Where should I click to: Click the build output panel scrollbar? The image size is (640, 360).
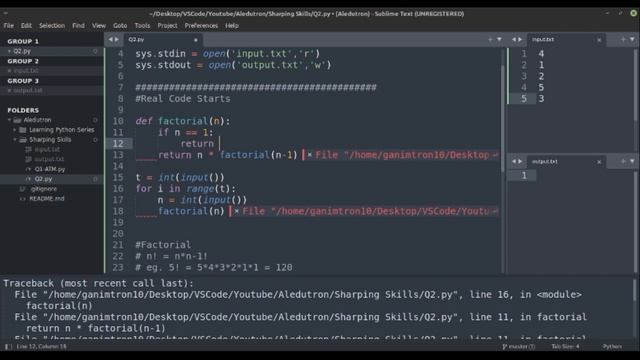click(635, 290)
